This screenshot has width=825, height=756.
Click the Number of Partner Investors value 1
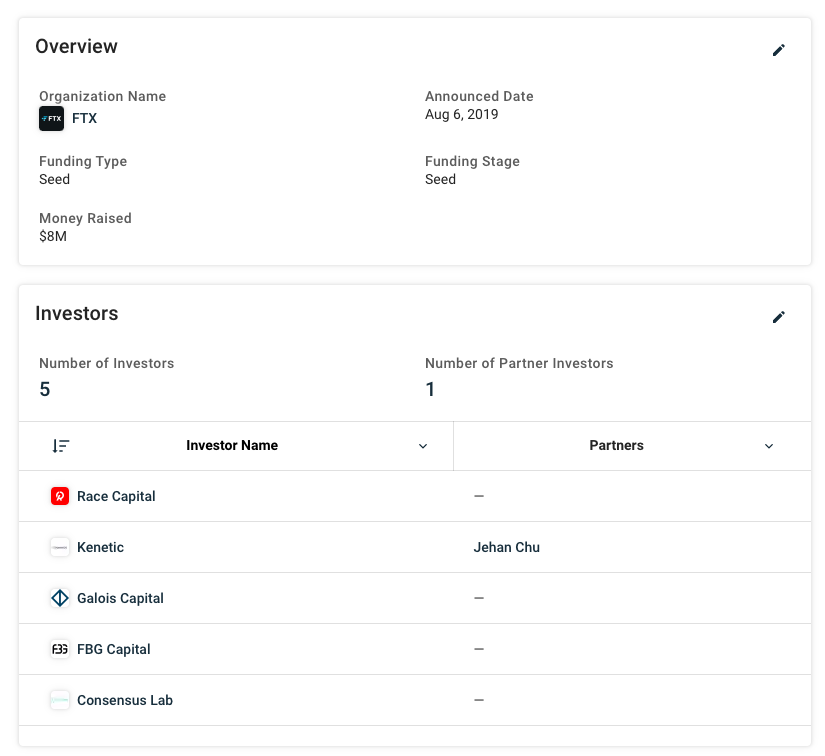click(x=430, y=389)
